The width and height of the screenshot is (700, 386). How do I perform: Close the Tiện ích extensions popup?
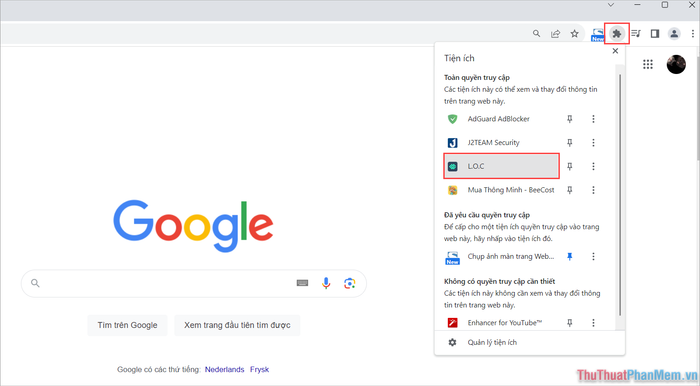click(615, 51)
